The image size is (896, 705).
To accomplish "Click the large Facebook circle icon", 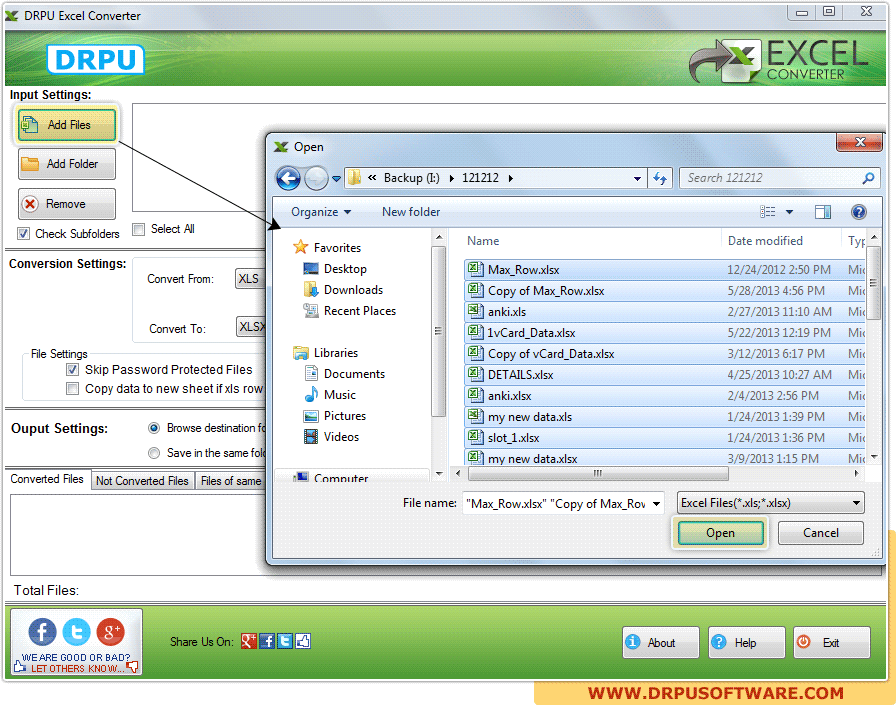I will [42, 632].
